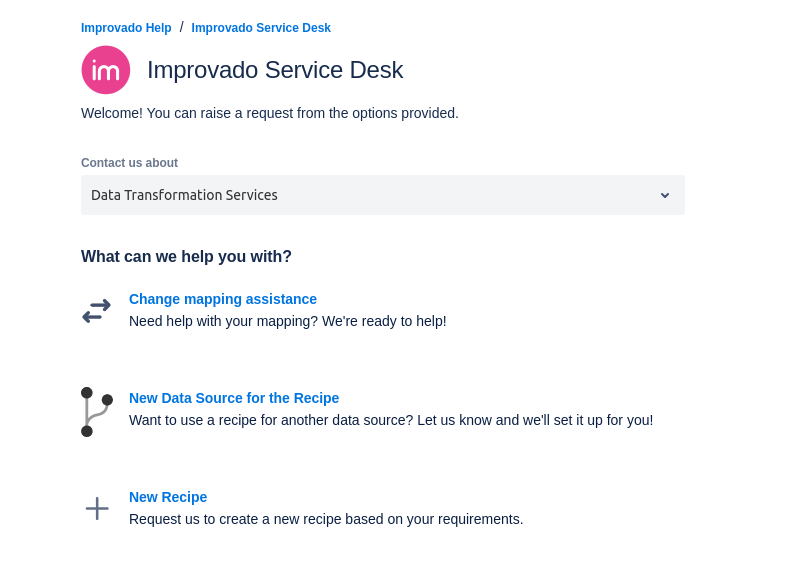Click the plus icon for New Recipe
Screen dimensions: 787x568
[97, 508]
